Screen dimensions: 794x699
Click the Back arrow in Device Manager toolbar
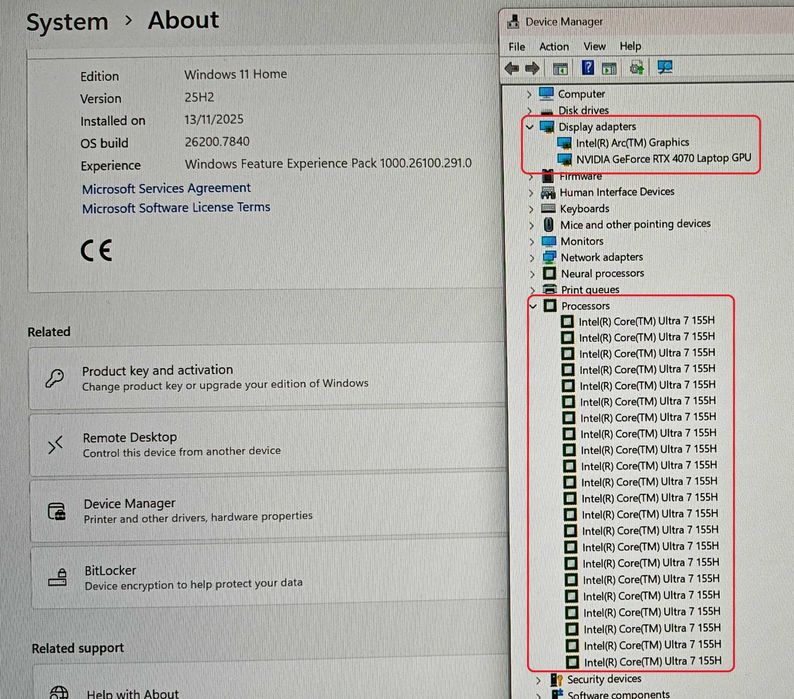(512, 68)
